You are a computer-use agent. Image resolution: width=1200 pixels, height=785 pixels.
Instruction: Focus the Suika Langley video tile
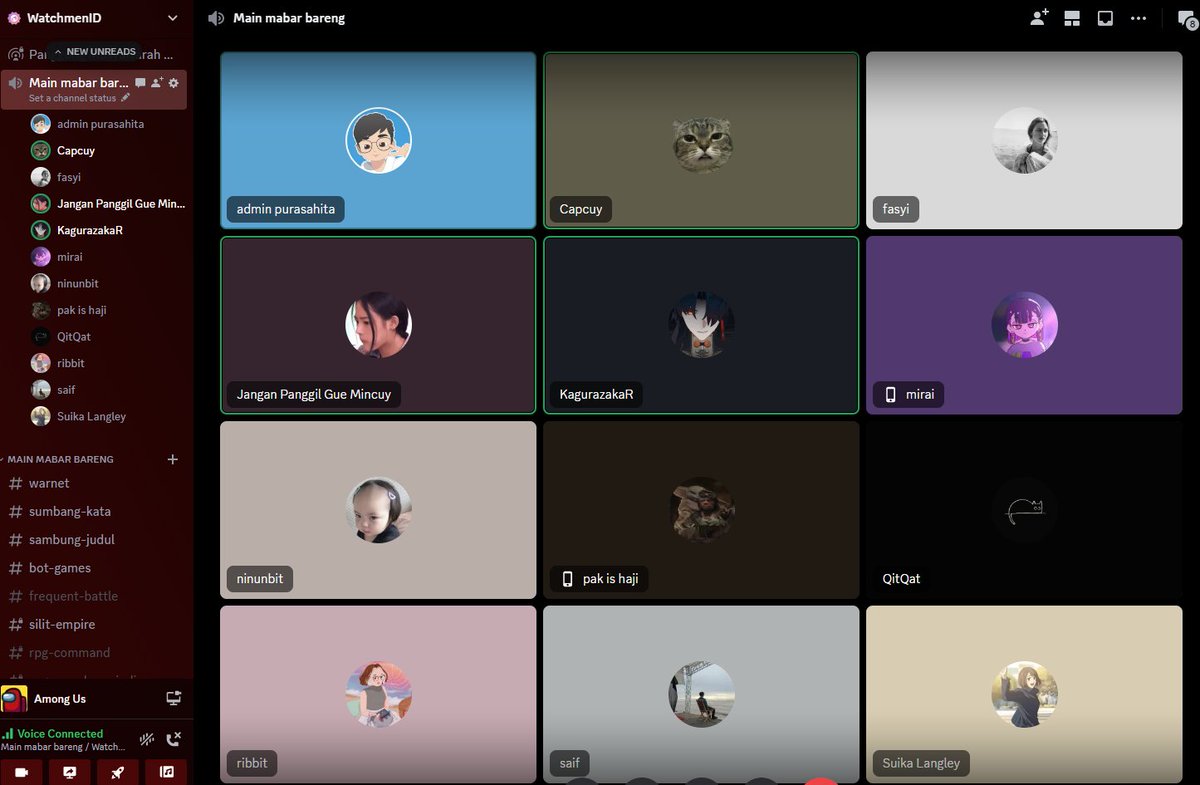[1024, 694]
